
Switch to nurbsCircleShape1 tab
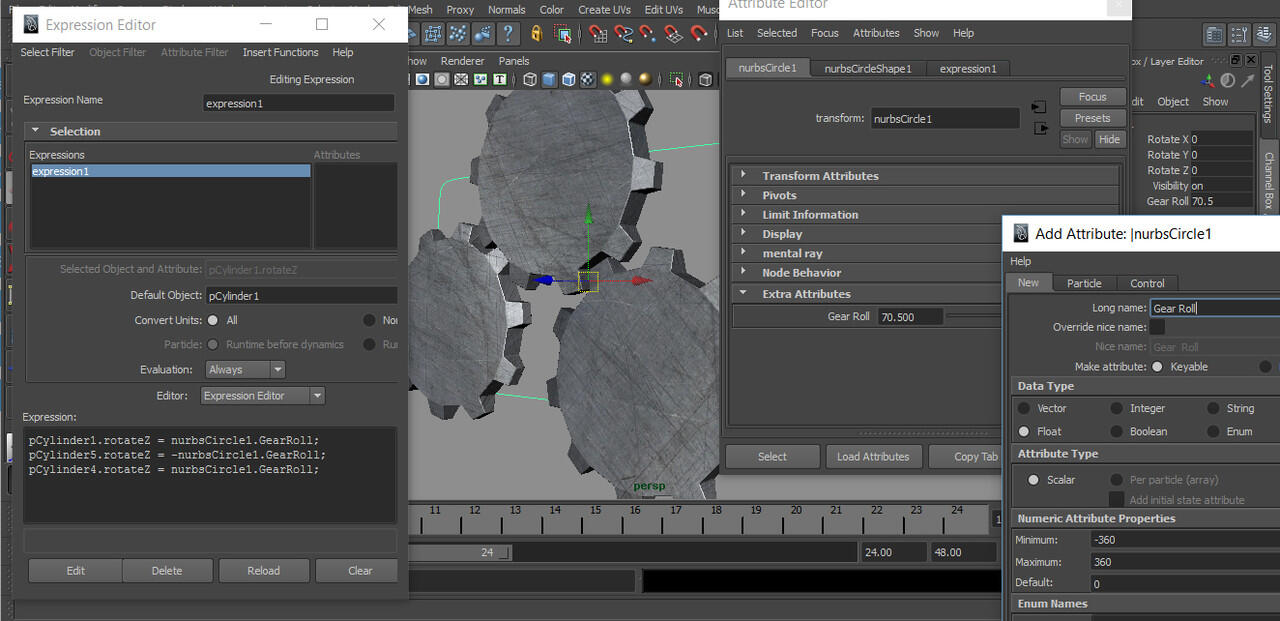pyautogui.click(x=867, y=68)
